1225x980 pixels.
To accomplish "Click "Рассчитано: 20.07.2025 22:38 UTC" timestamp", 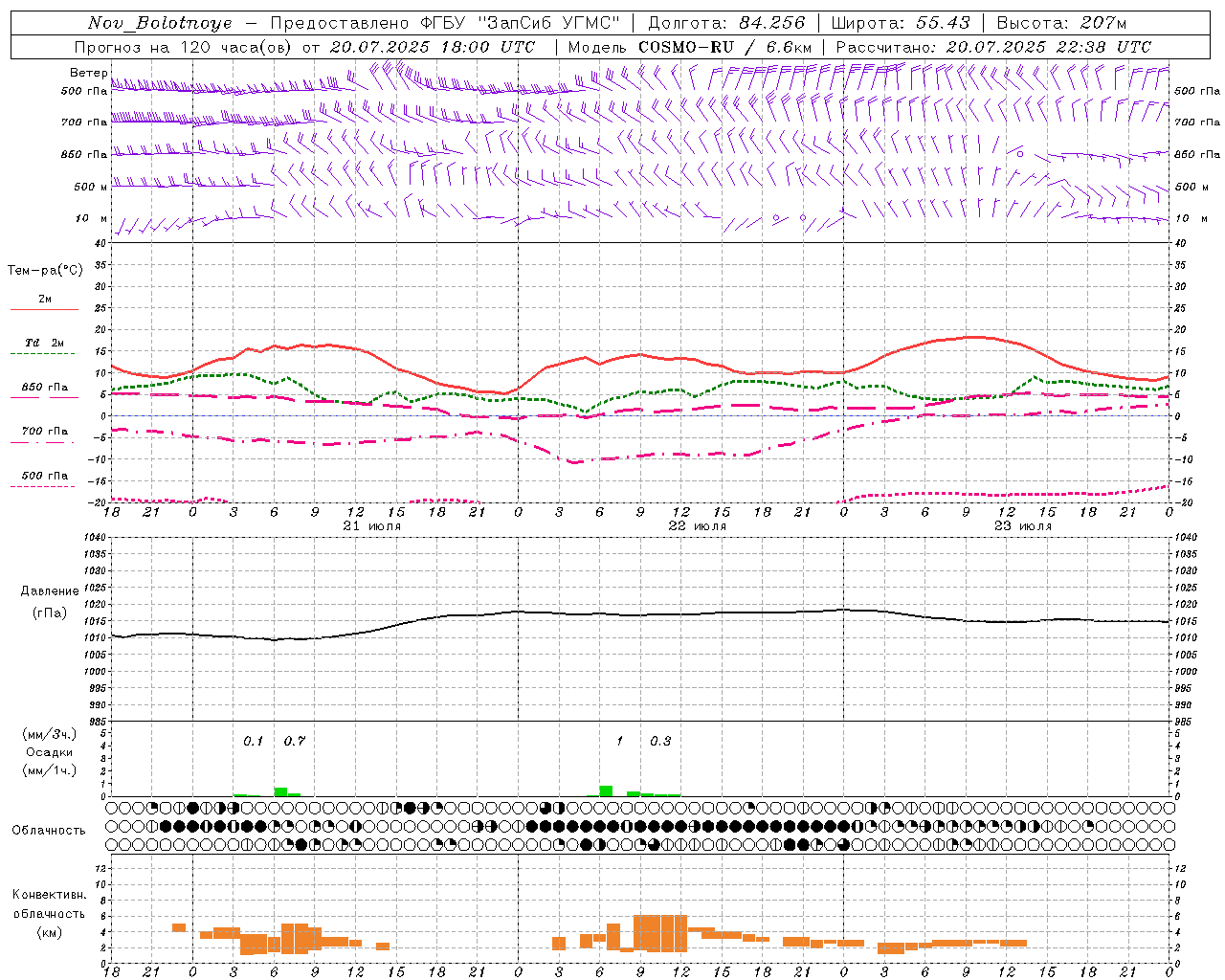I will point(993,47).
